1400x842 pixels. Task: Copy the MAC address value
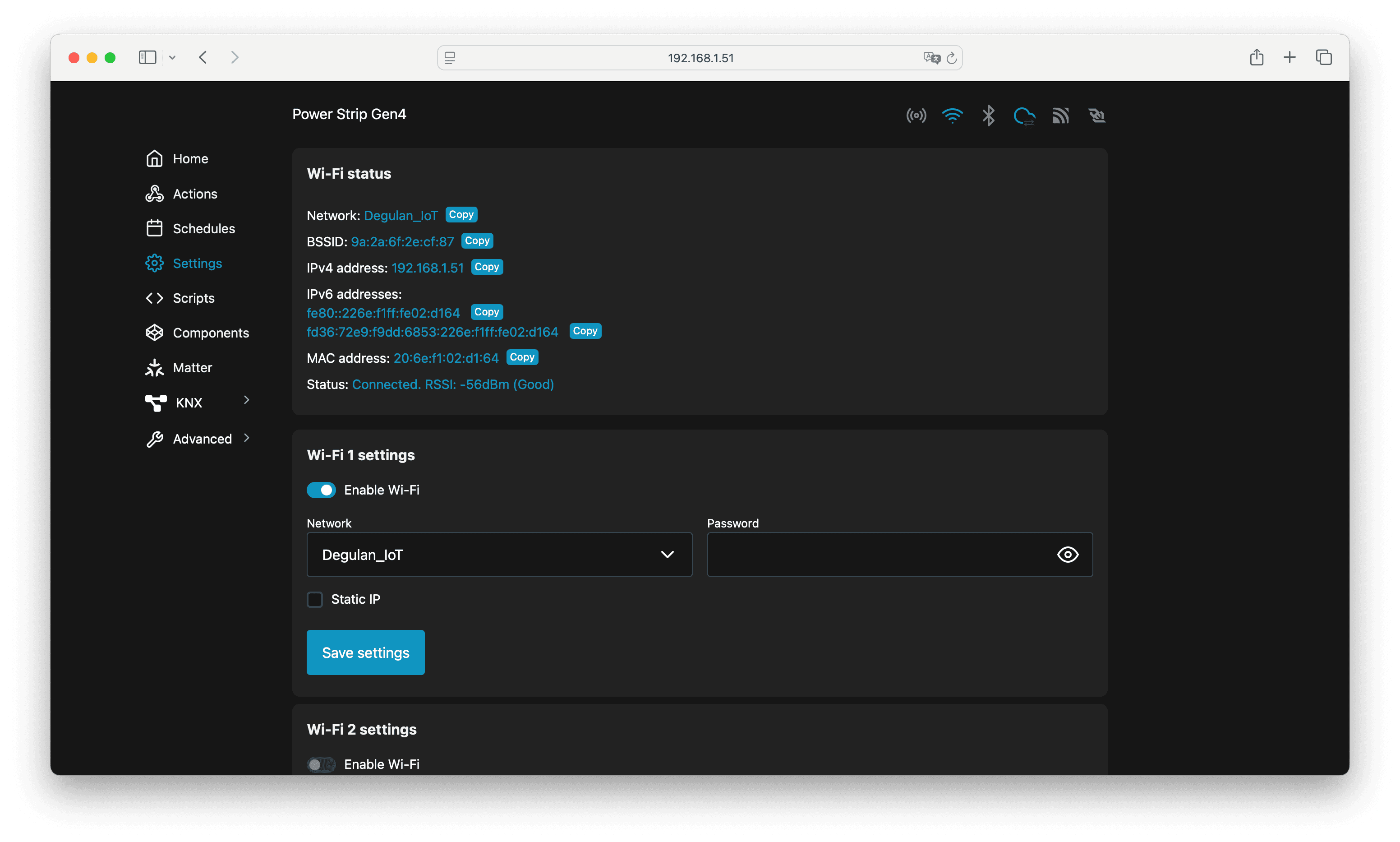coord(522,357)
